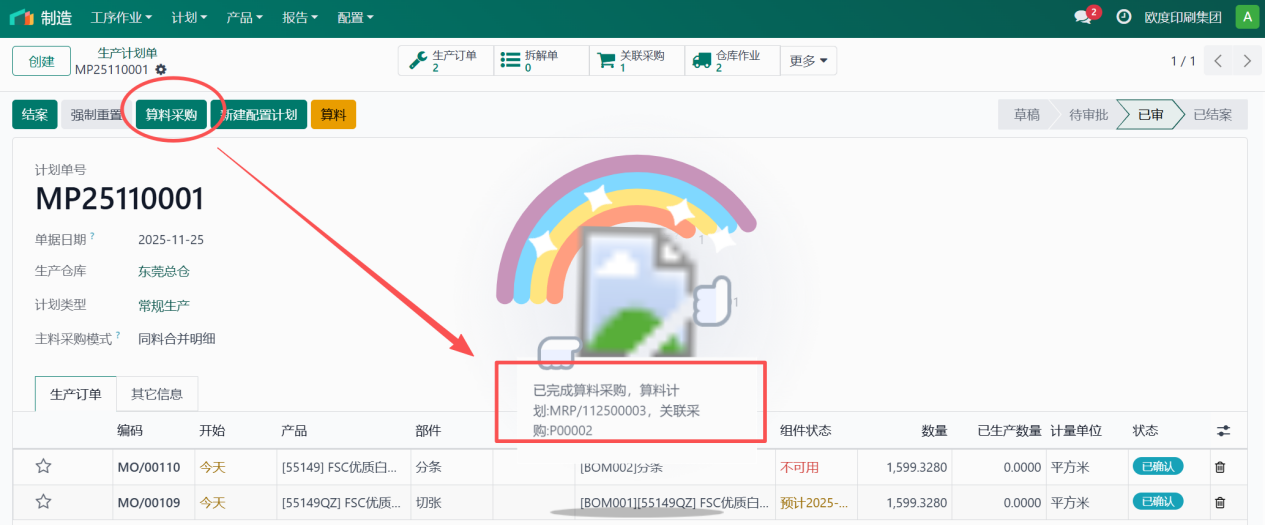Image resolution: width=1265 pixels, height=525 pixels.
Task: Expand the 工序作业 menu
Action: pyautogui.click(x=121, y=18)
